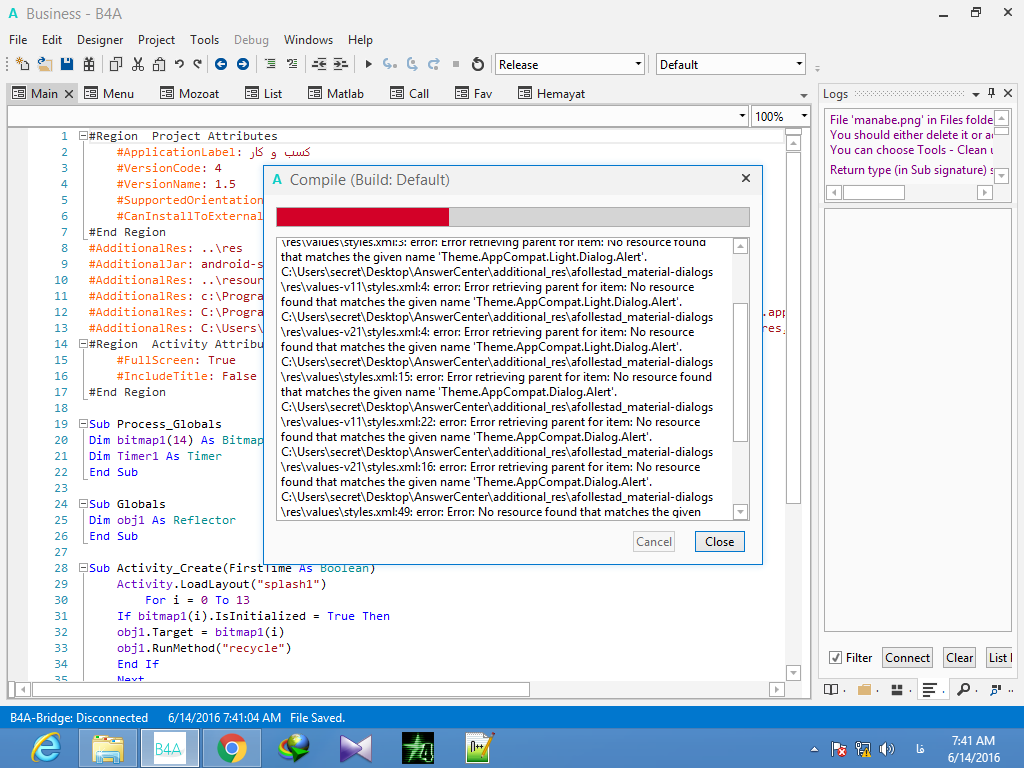Toggle auto-hide pin on Logs panel
The height and width of the screenshot is (768, 1024).
point(990,93)
